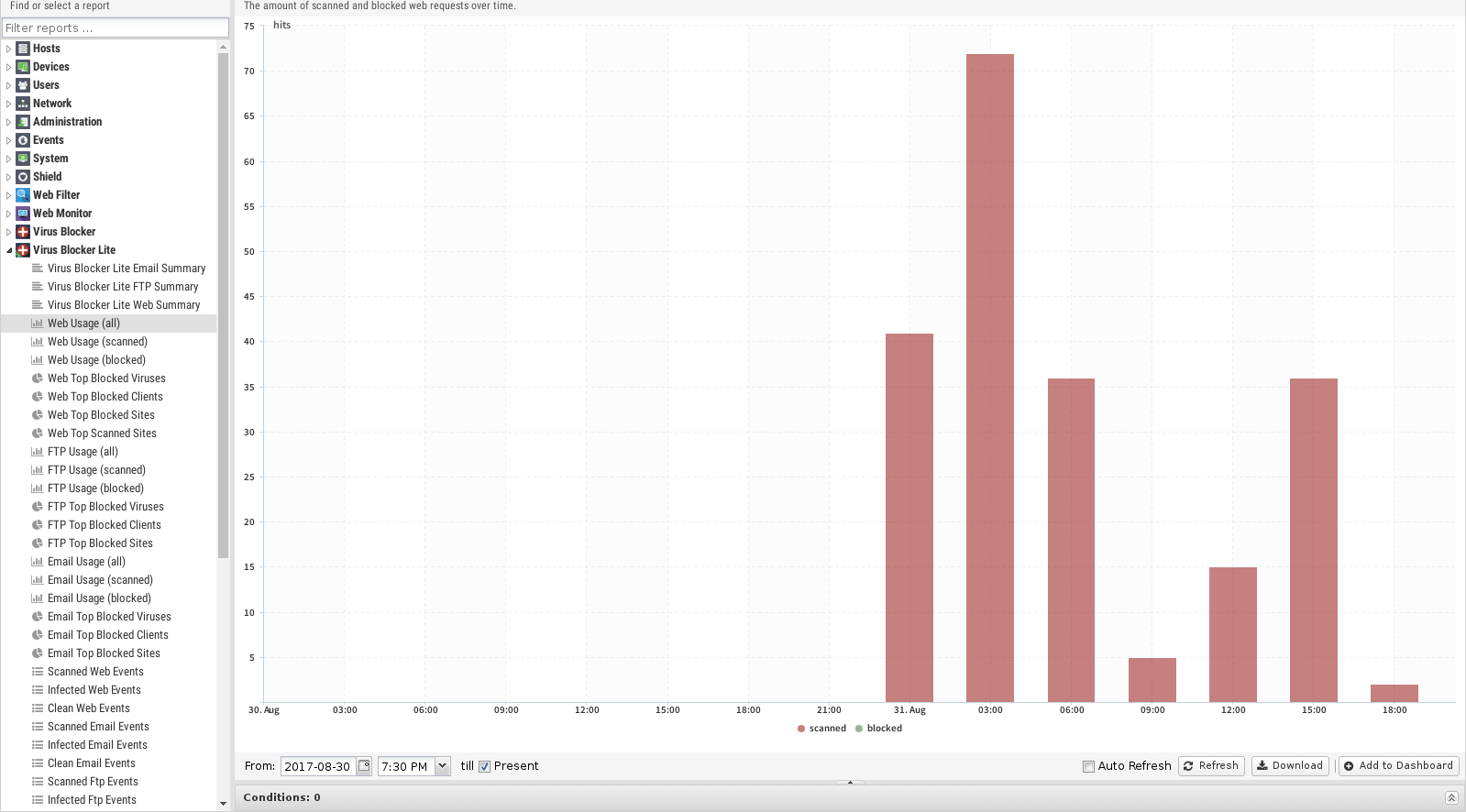The height and width of the screenshot is (812, 1466).
Task: Expand the Hosts tree node arrow
Action: pyautogui.click(x=9, y=49)
